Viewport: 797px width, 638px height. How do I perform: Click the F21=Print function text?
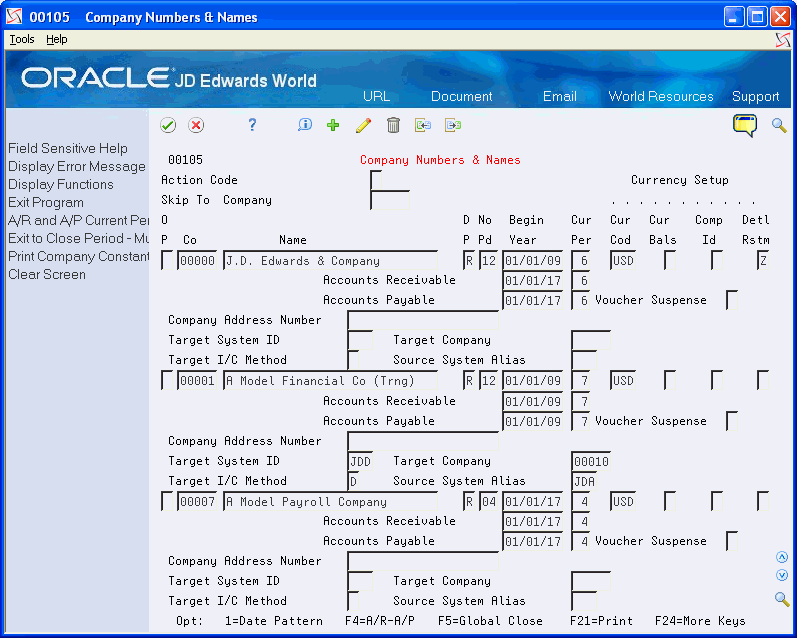point(601,621)
